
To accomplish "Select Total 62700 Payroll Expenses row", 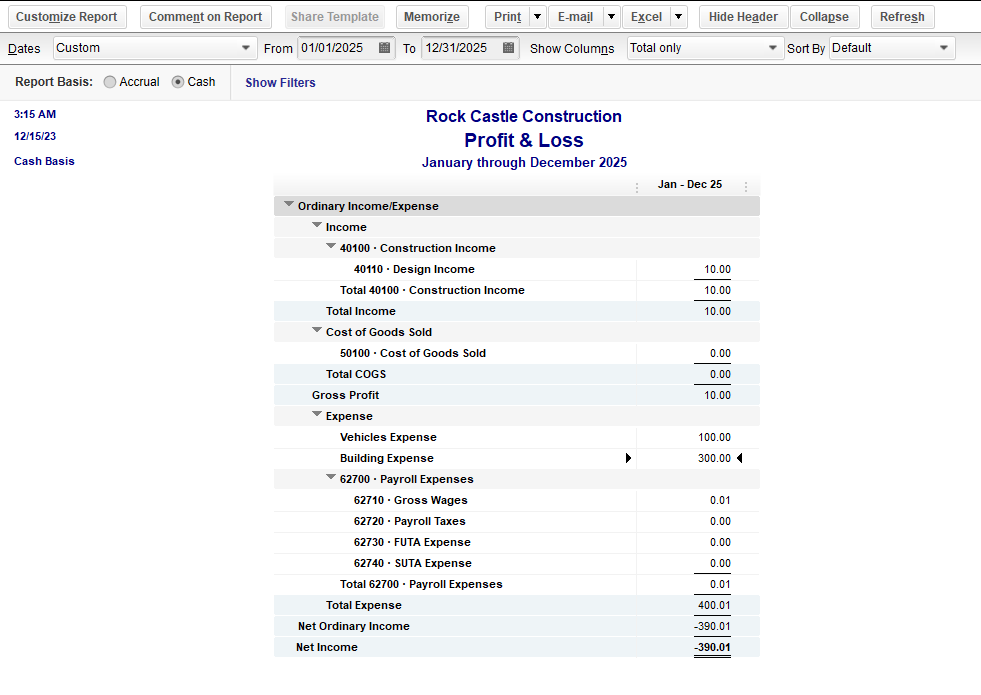I will point(517,584).
